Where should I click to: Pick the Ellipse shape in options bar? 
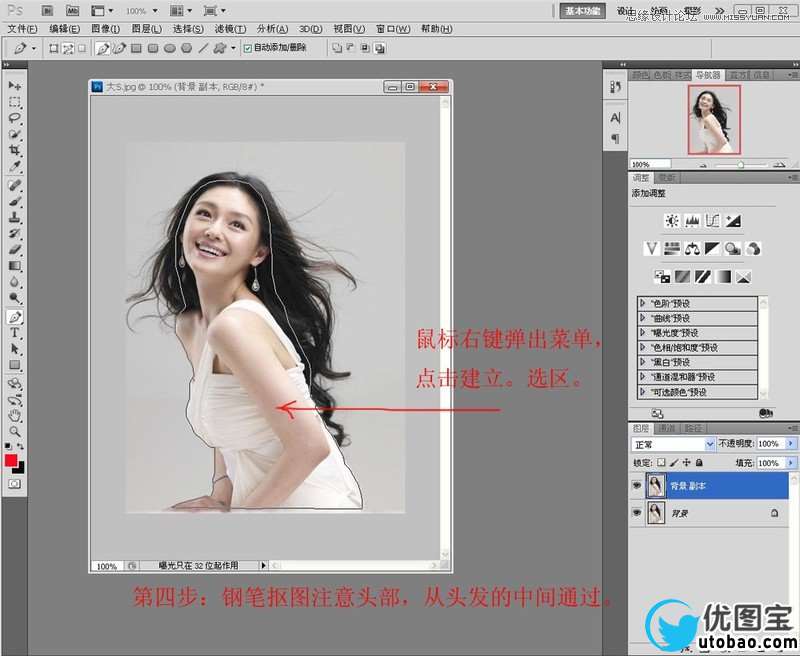(170, 48)
